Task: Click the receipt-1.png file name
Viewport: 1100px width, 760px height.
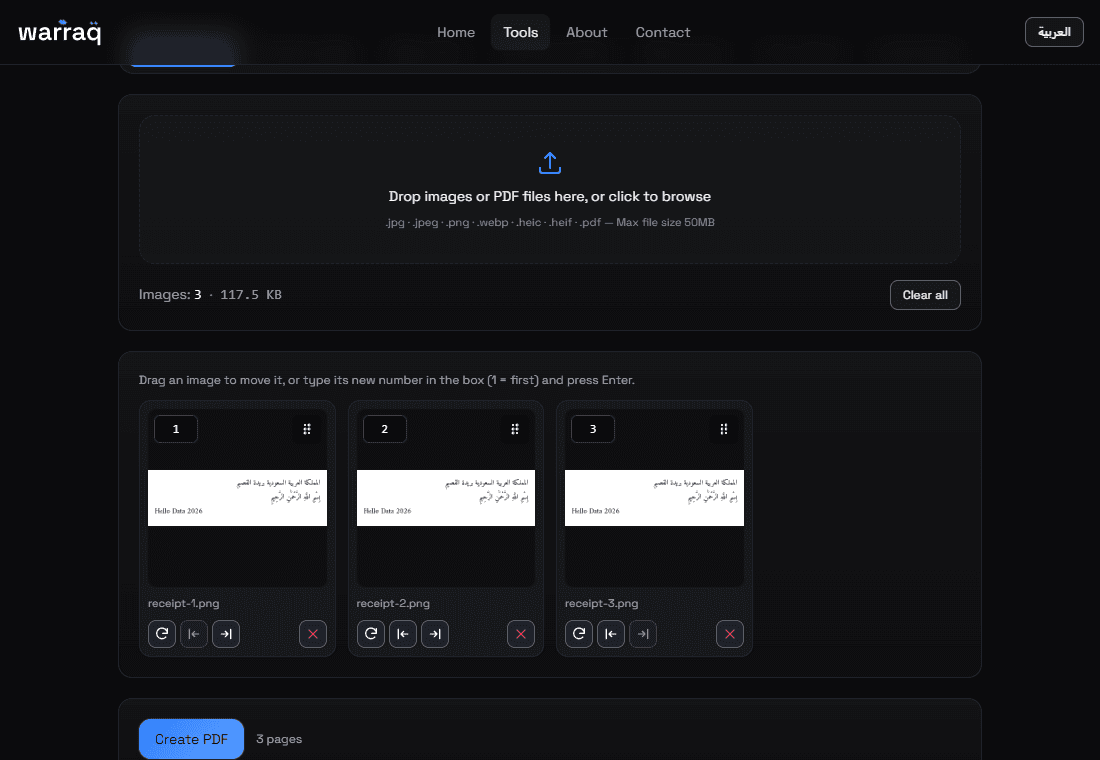Action: click(x=184, y=604)
